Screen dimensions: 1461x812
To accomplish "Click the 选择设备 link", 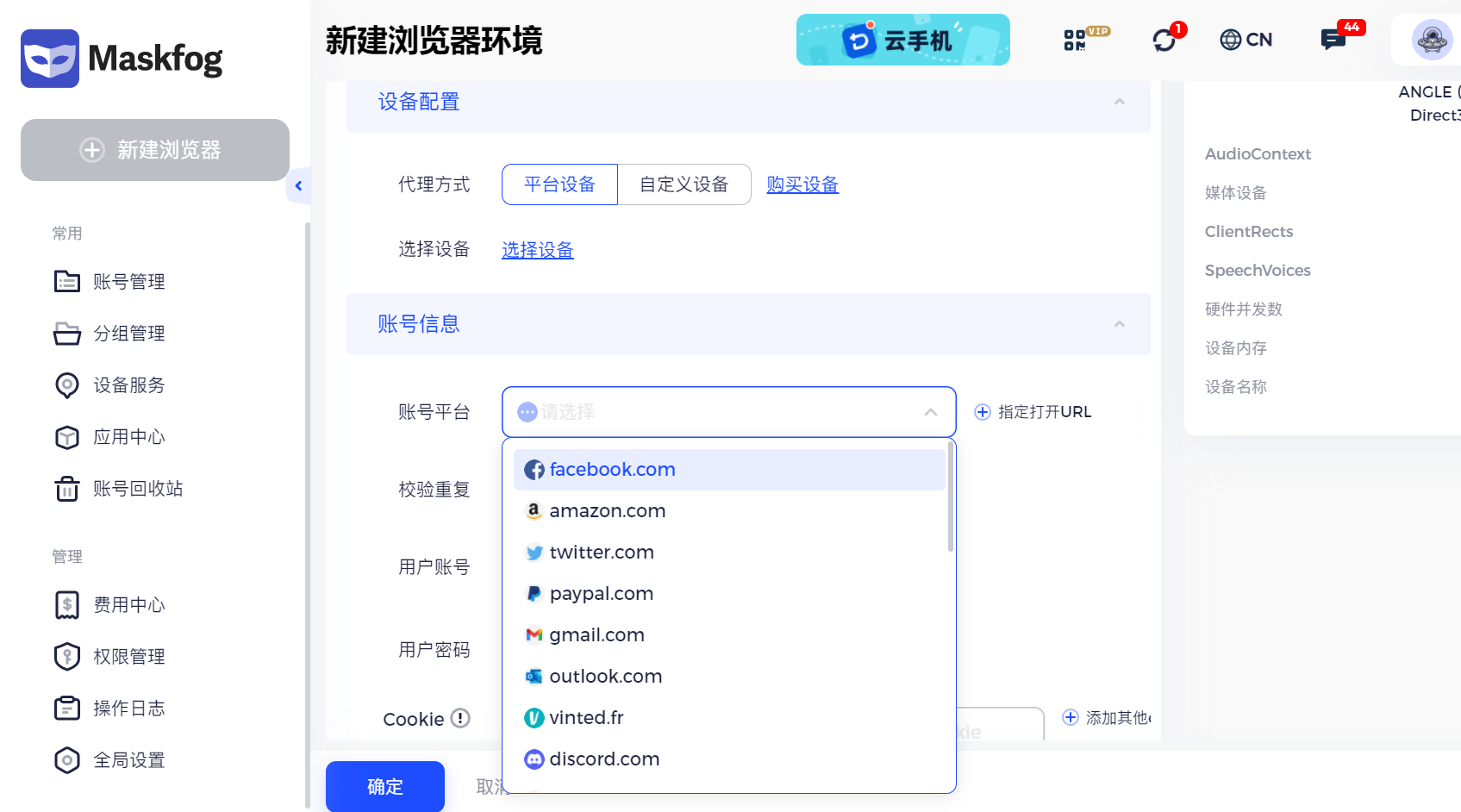I will pos(538,250).
